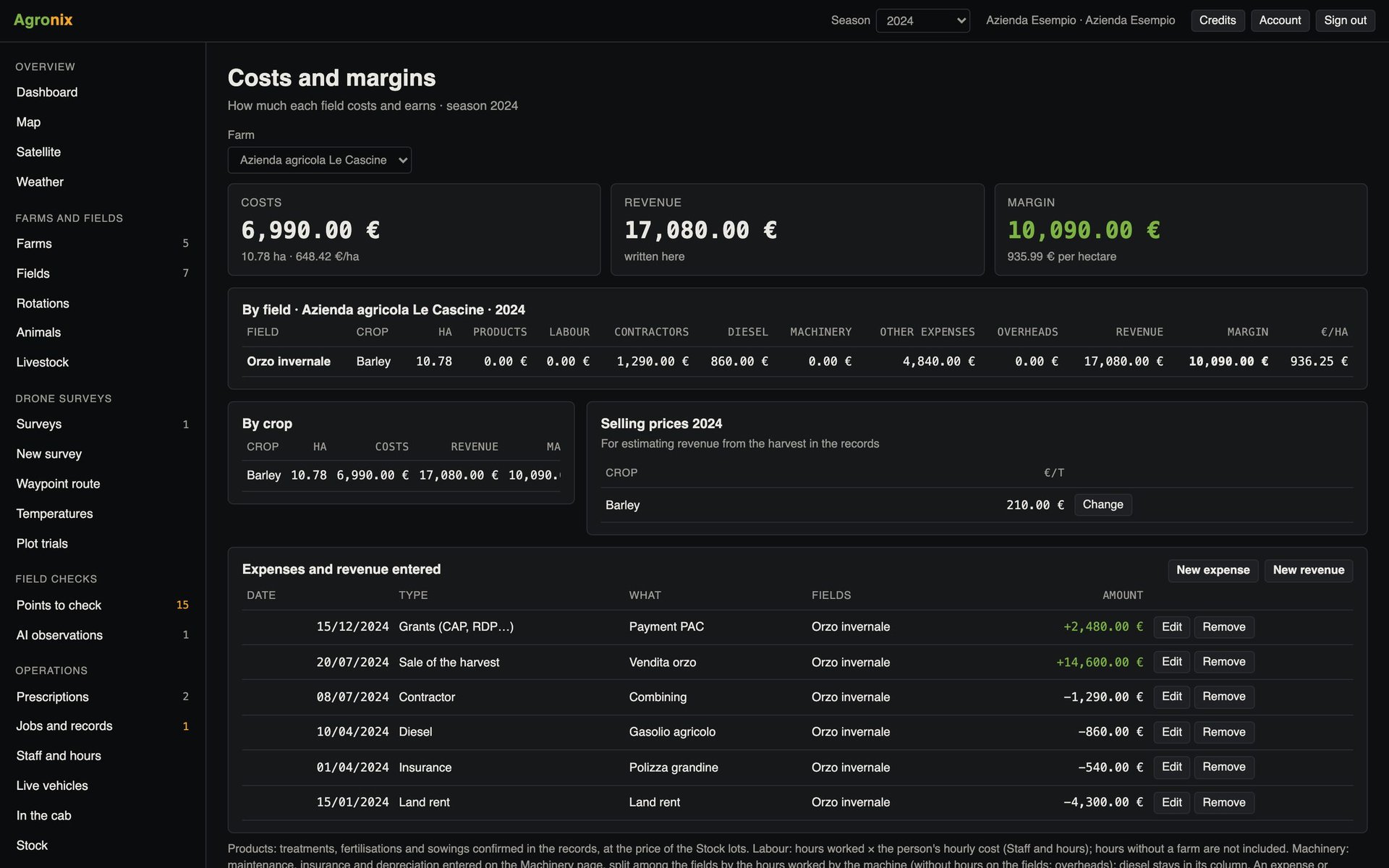Click the 10,090.00 € margin total
The height and width of the screenshot is (868, 1389).
(1084, 230)
